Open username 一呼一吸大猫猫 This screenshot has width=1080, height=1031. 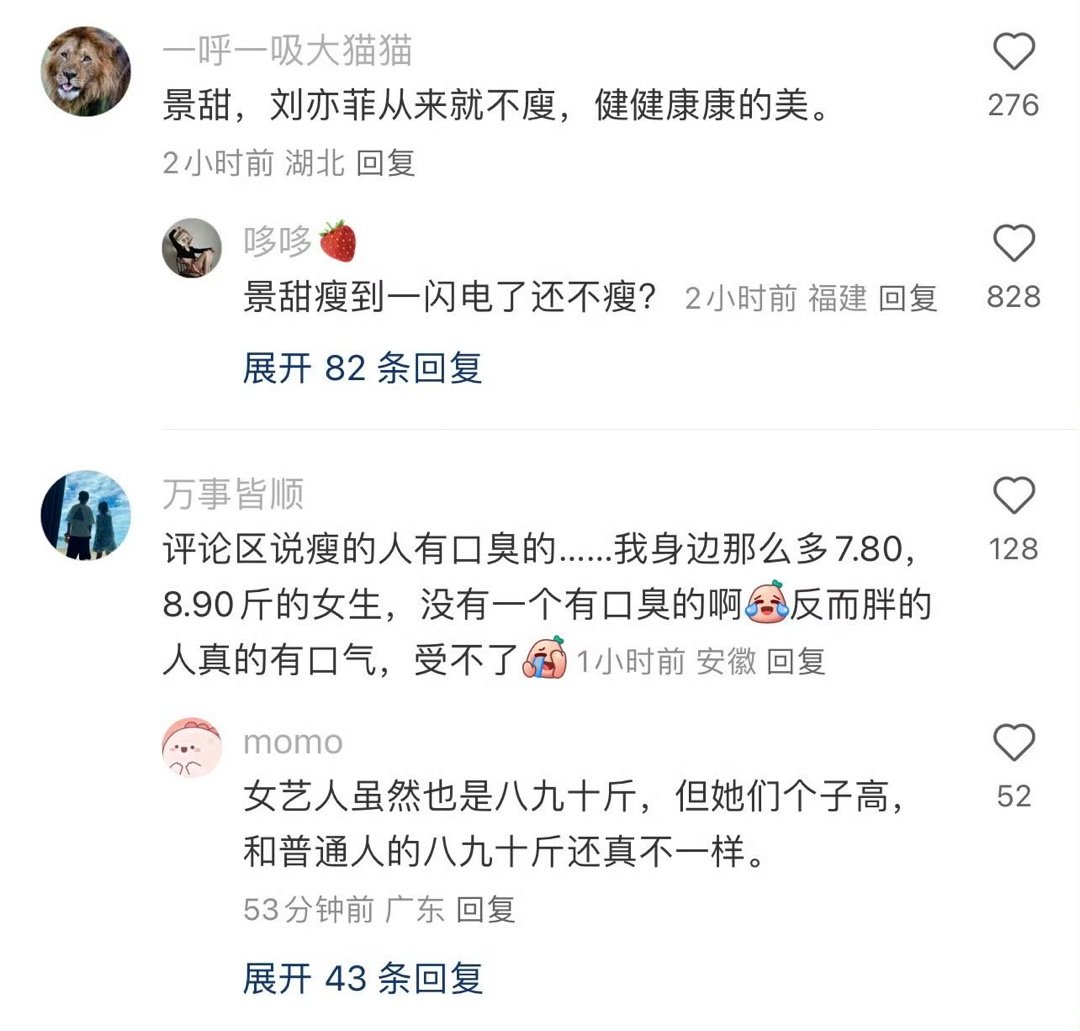click(x=287, y=50)
